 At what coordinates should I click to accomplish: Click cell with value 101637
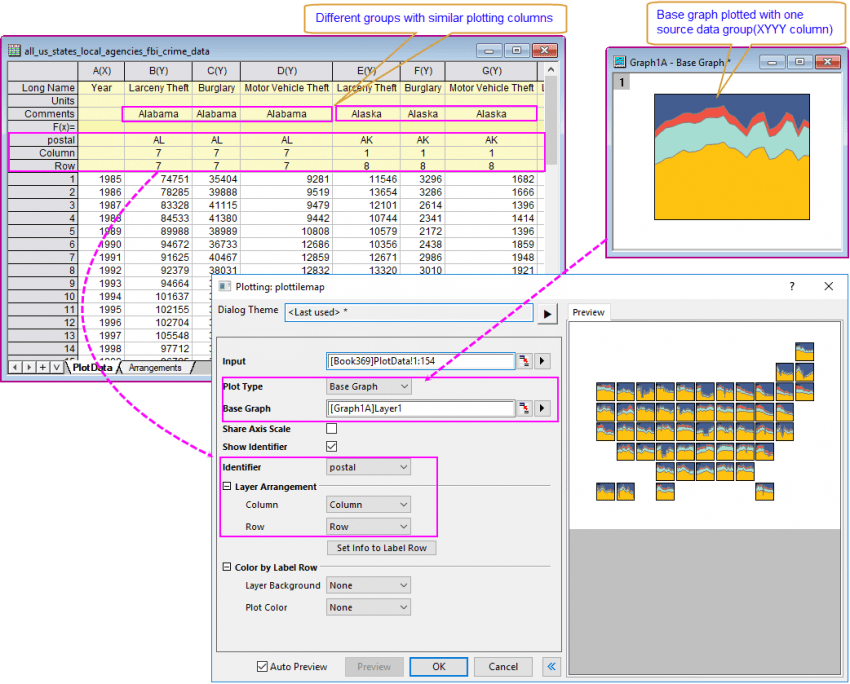click(x=158, y=296)
